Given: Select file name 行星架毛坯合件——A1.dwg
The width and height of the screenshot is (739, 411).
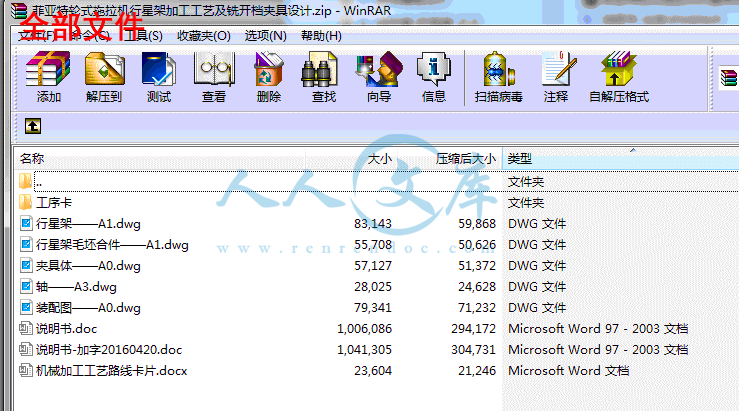Looking at the screenshot, I should (x=112, y=245).
